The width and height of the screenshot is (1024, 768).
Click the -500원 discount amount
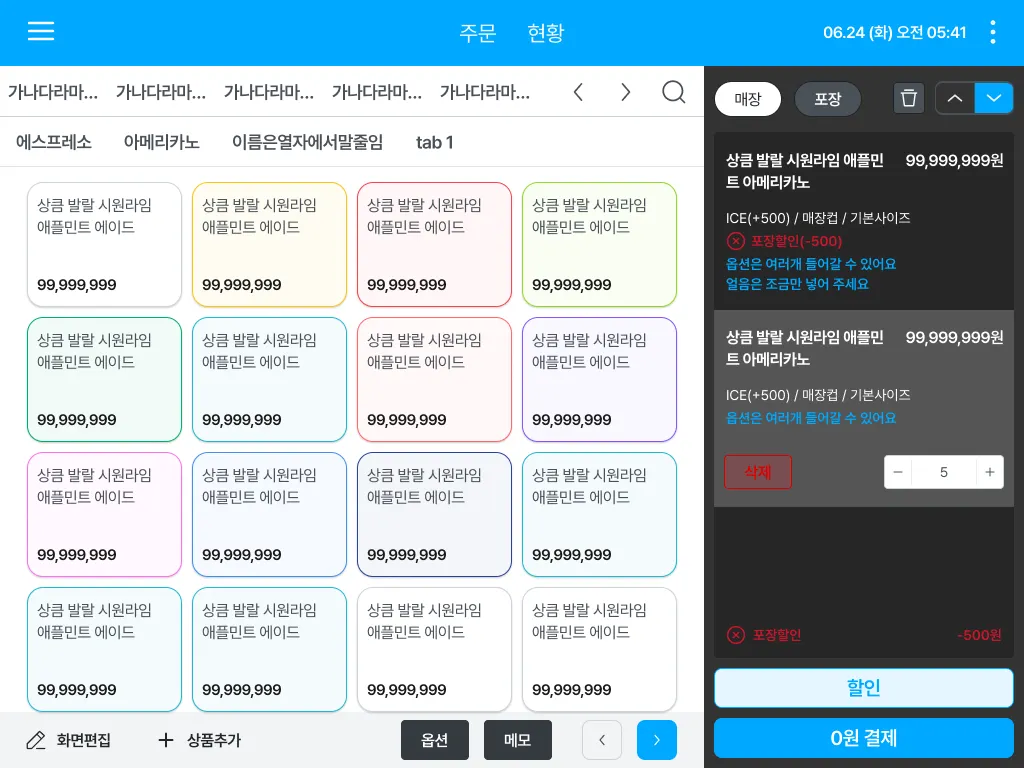pyautogui.click(x=979, y=635)
